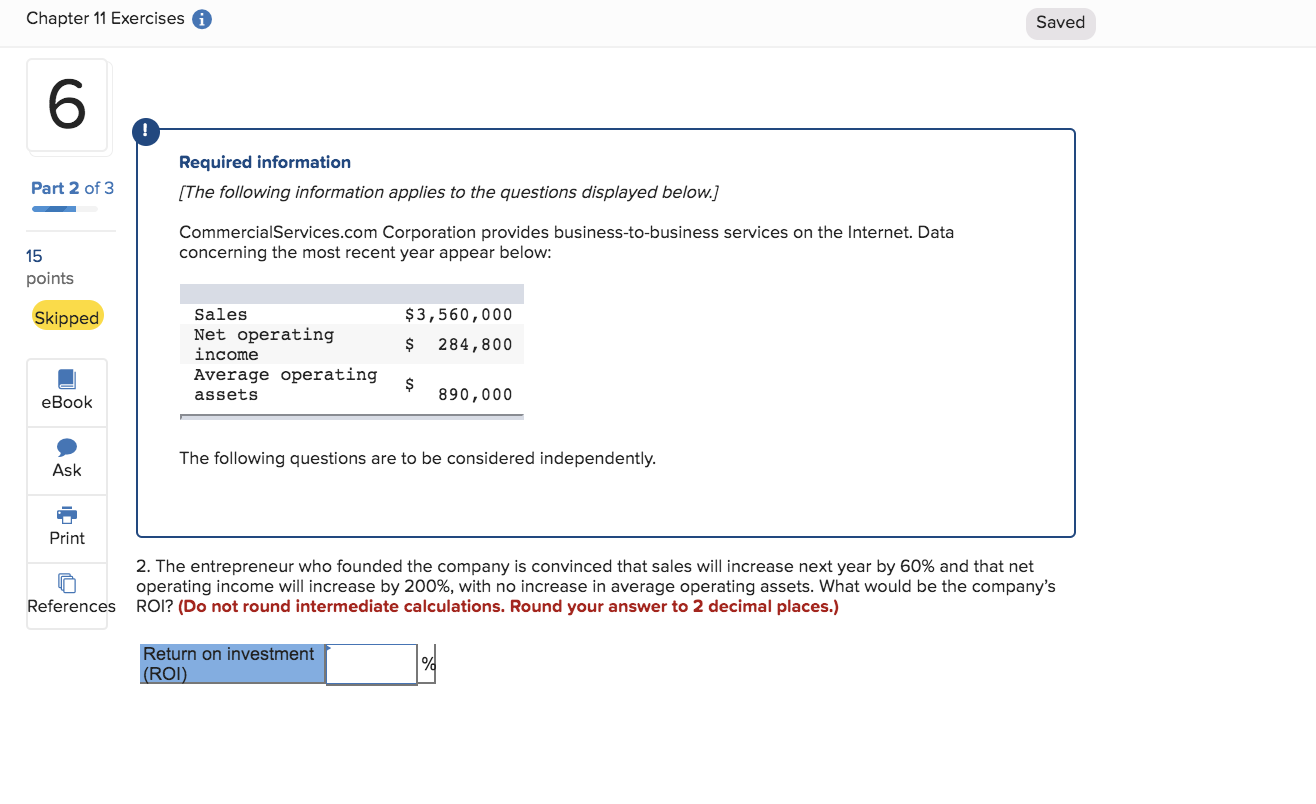
Task: Click the info icon beside Chapter 11 Exercises
Action: coord(201,19)
